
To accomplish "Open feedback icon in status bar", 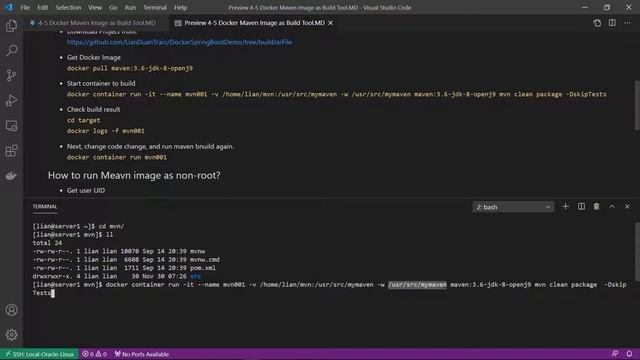I will click(x=615, y=354).
